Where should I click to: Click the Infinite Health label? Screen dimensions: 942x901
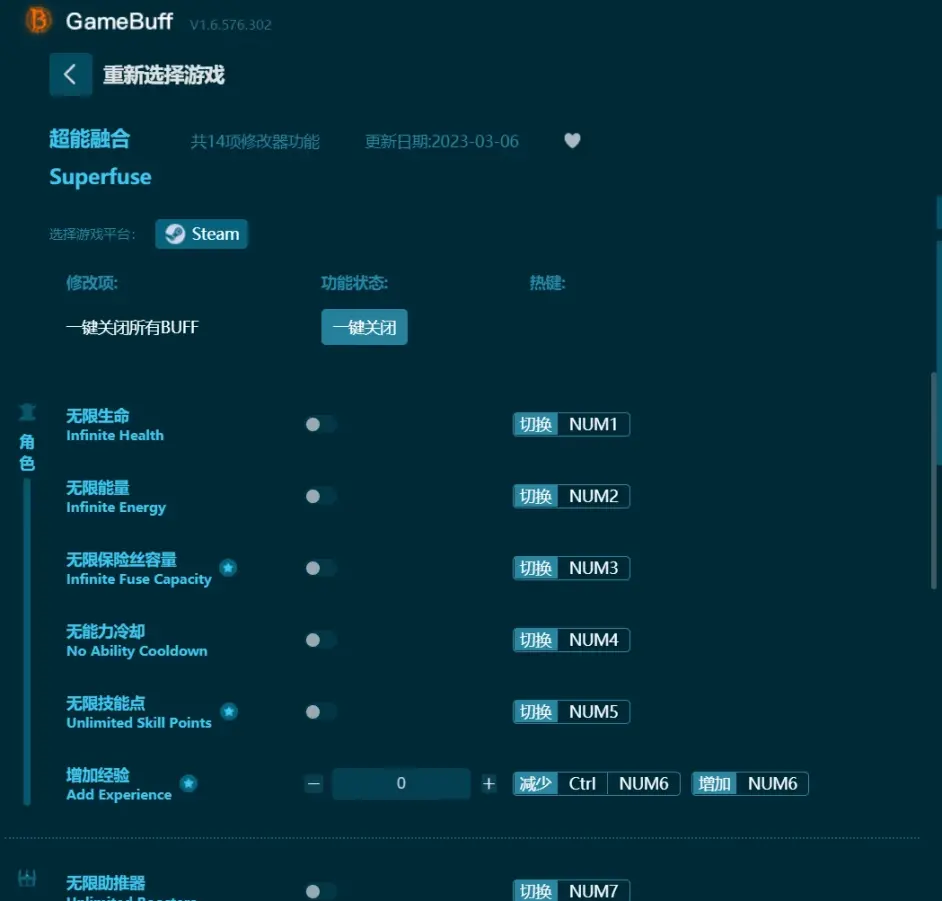pos(115,435)
